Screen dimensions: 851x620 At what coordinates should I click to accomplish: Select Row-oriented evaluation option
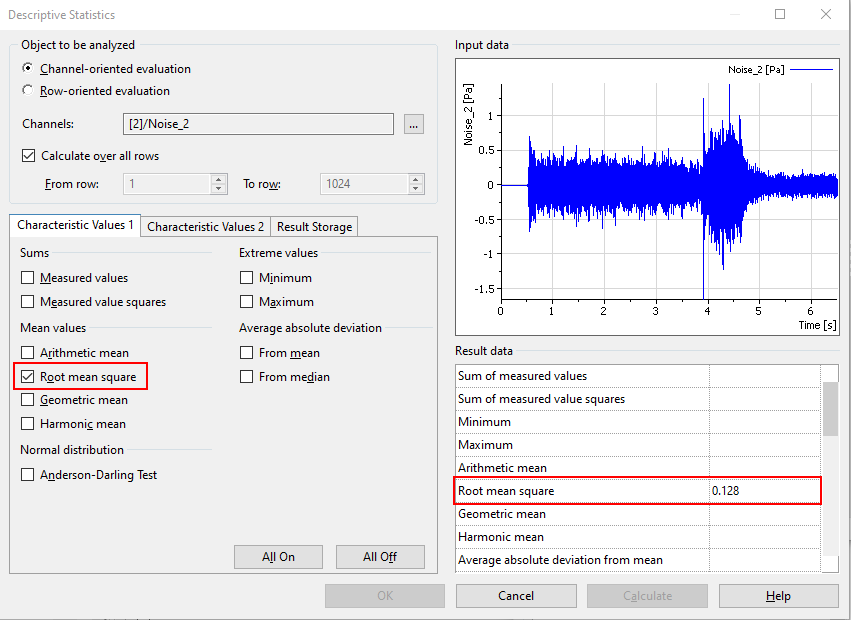point(28,91)
